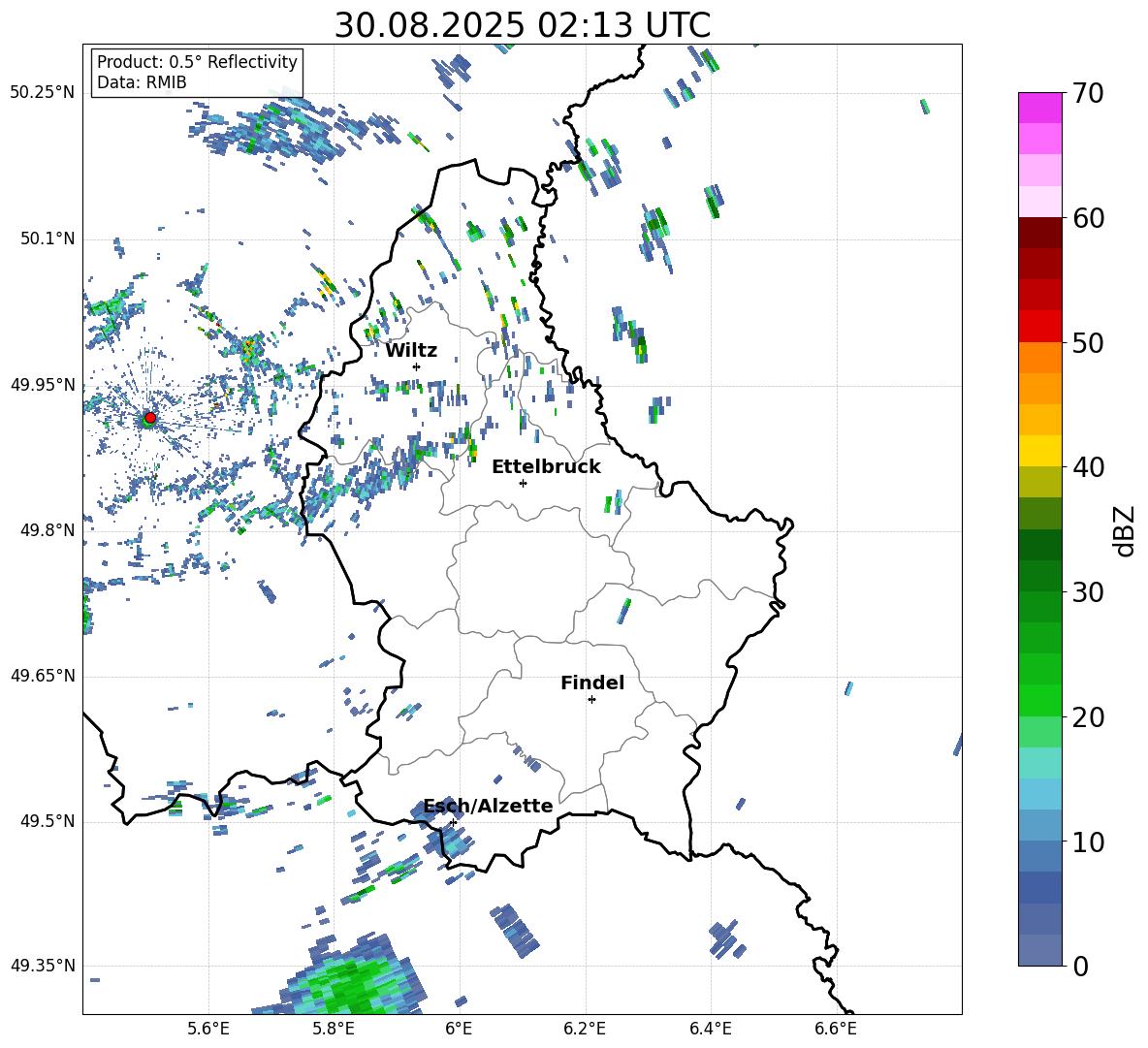Viewport: 1148px width, 1048px height.
Task: Click the 49.95°N latitude label
Action: [x=42, y=385]
